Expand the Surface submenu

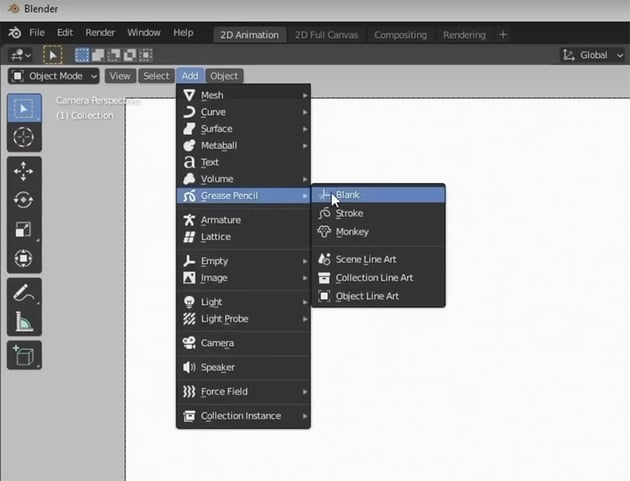243,129
